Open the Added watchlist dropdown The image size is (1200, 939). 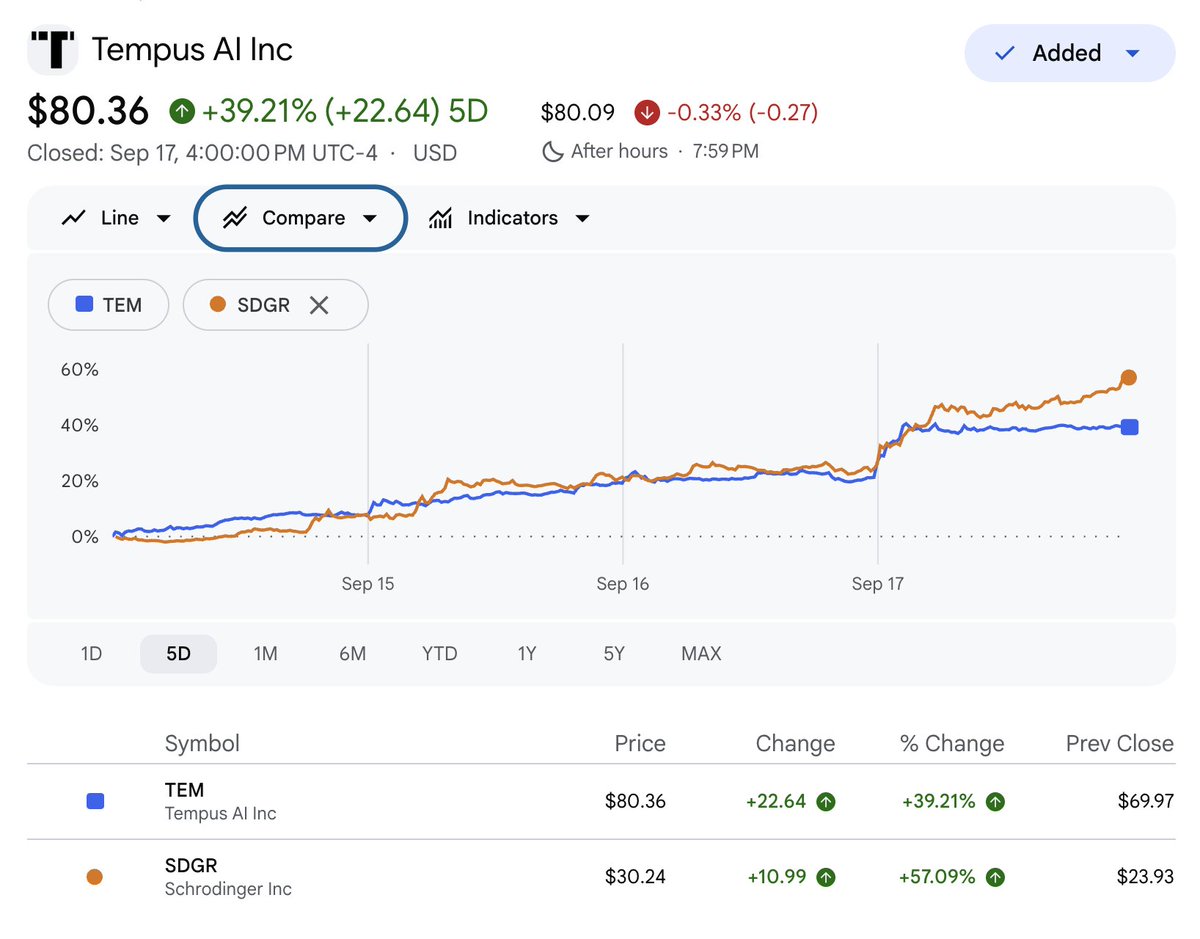pos(1069,53)
